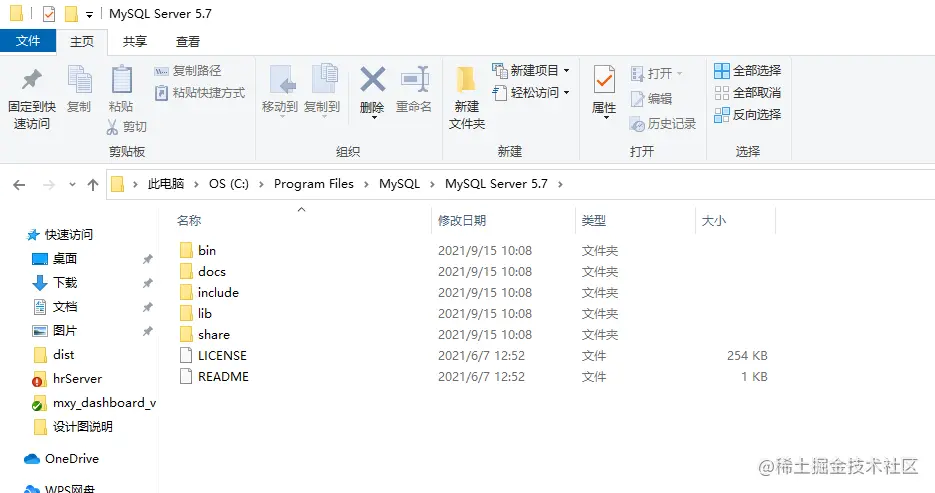Viewport: 935px width, 493px height.
Task: Expand chevron after MySQL Server 5.7 breadcrumb
Action: coord(560,184)
